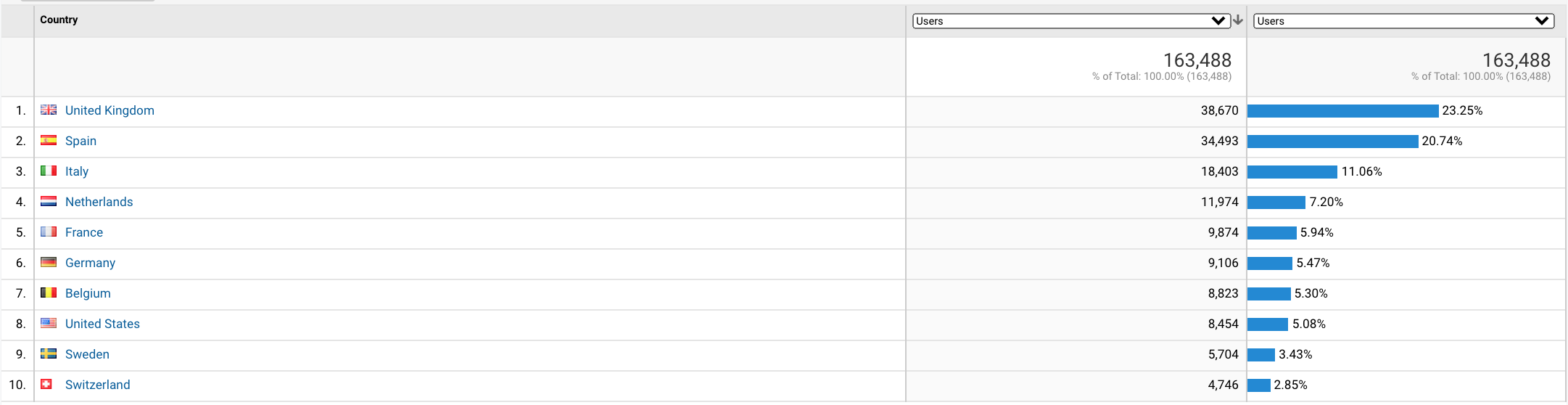
Task: Click the Belgium flag icon
Action: (x=49, y=293)
